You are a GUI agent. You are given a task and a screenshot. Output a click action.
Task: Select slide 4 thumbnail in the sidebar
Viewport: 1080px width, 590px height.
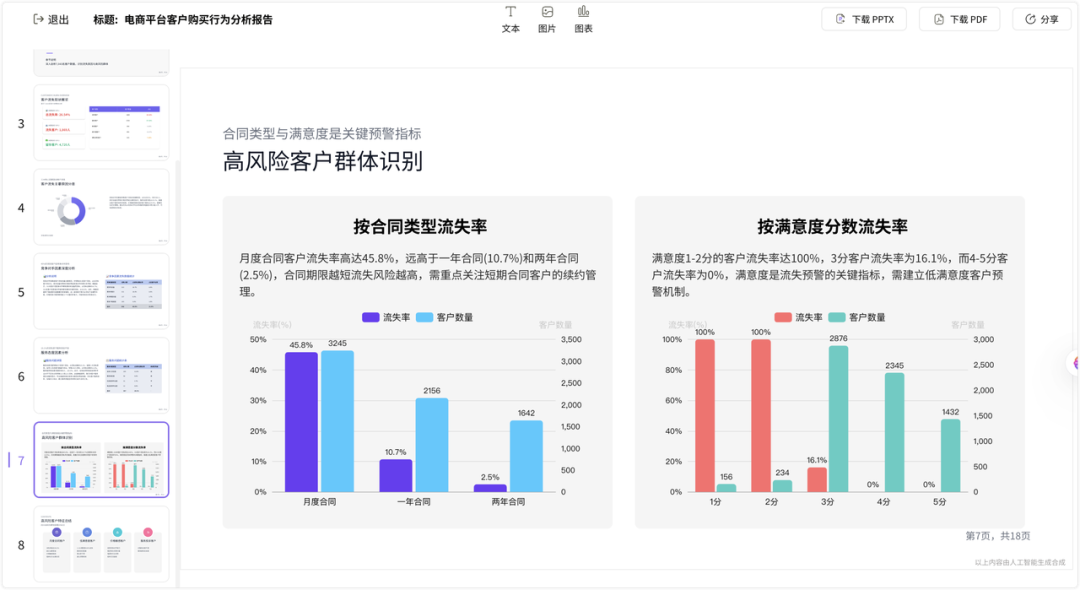[101, 207]
